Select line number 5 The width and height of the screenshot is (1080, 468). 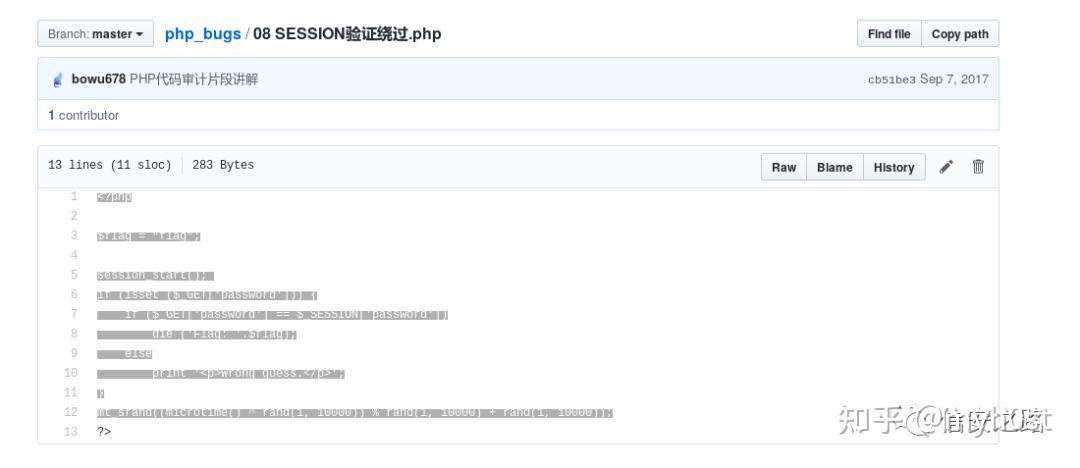click(x=74, y=275)
